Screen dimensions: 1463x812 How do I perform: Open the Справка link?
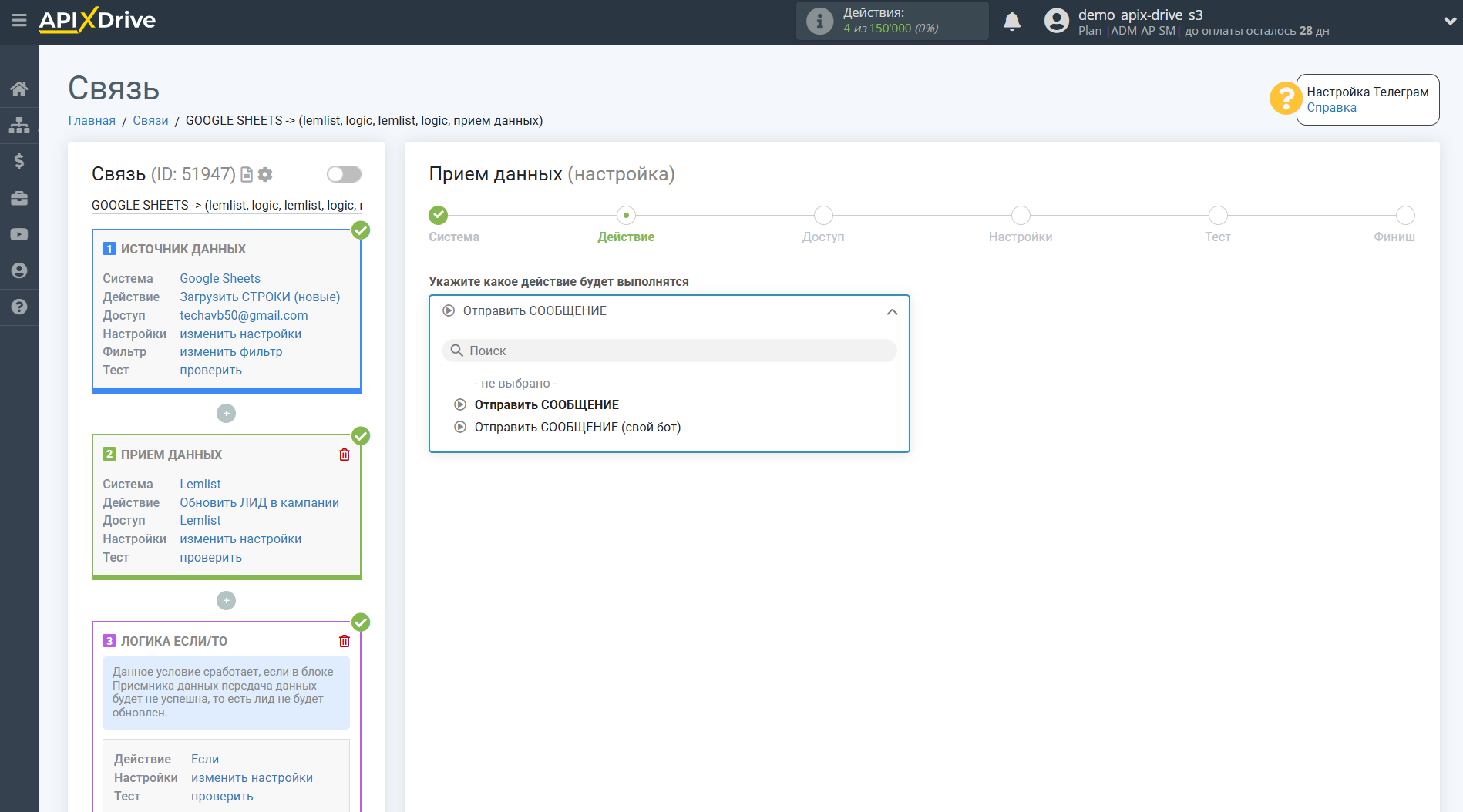coord(1331,108)
